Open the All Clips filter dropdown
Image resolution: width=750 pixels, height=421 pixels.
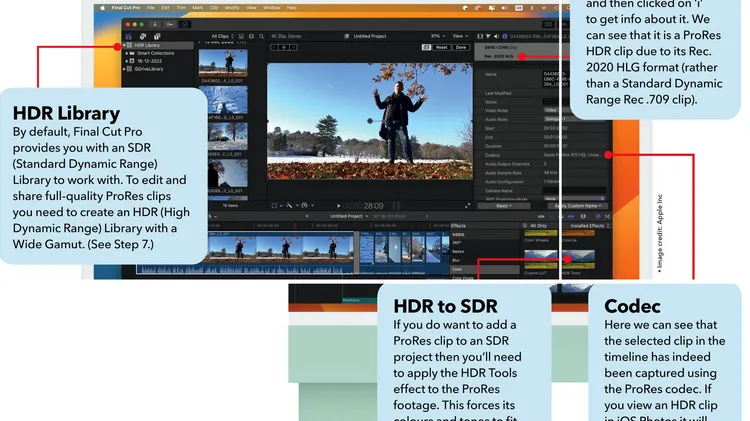222,36
